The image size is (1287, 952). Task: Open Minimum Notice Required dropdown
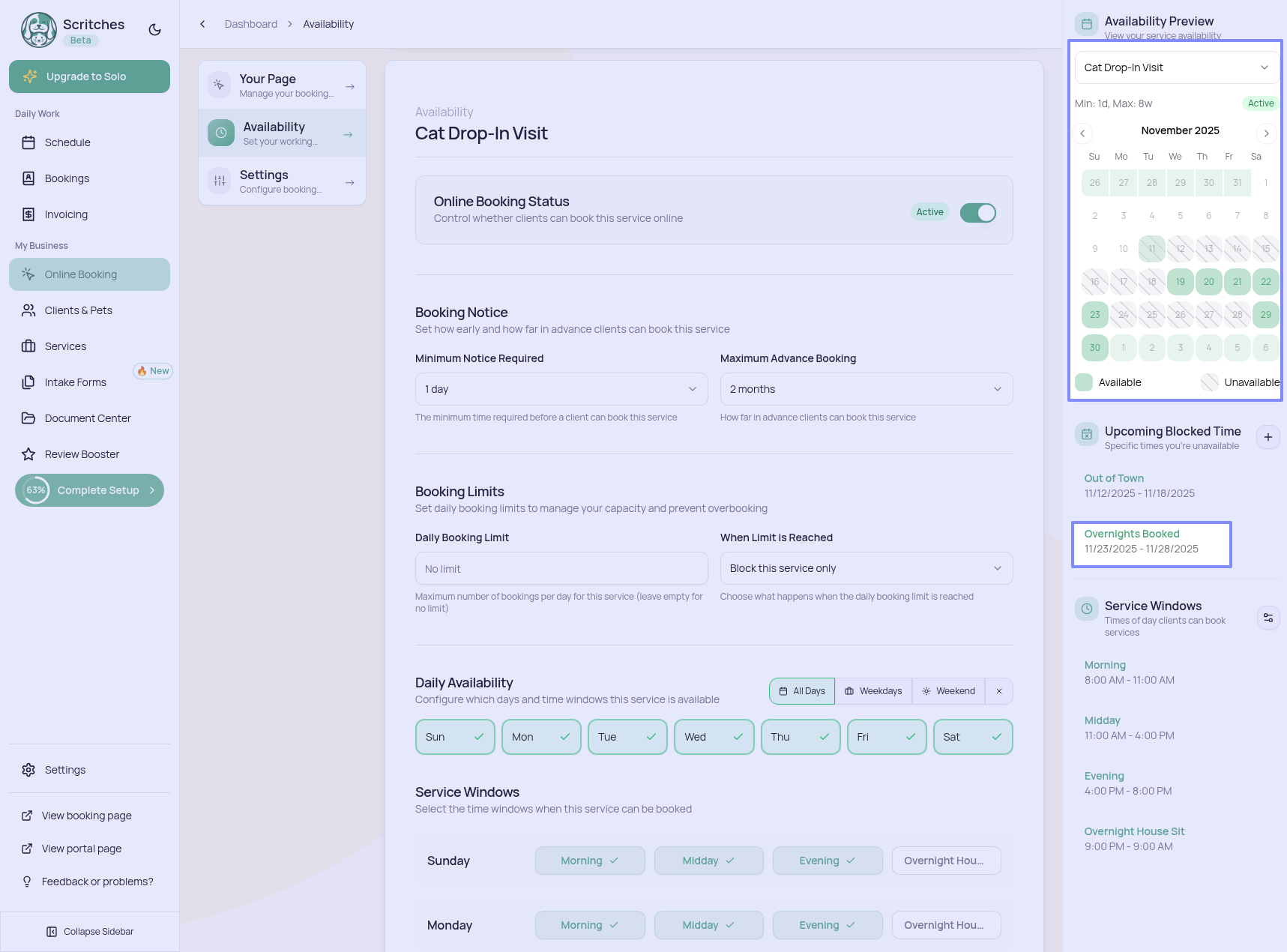(x=561, y=389)
